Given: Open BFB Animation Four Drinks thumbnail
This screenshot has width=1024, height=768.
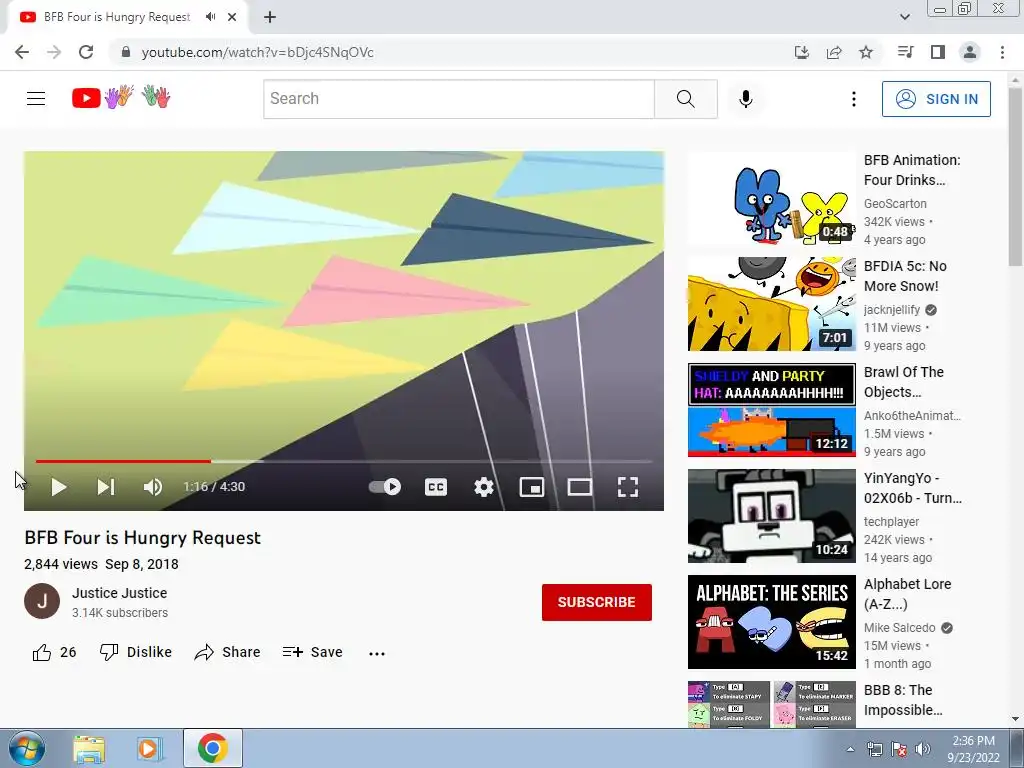Looking at the screenshot, I should click(x=771, y=198).
